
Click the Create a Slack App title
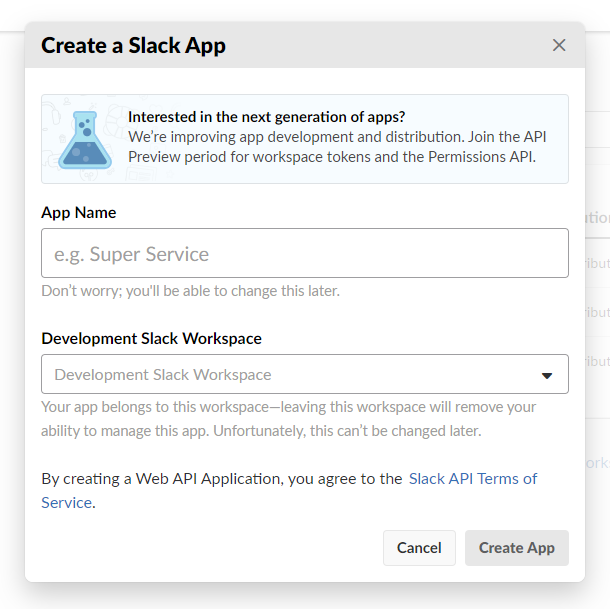133,45
